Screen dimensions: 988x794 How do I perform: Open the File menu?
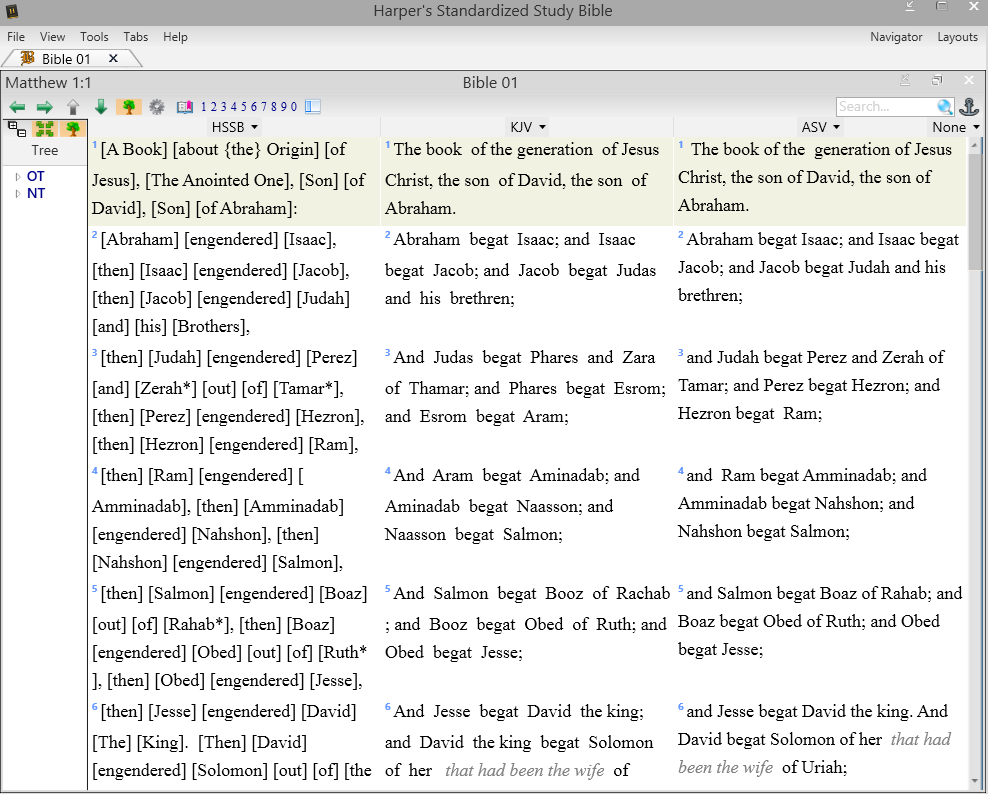tap(16, 37)
